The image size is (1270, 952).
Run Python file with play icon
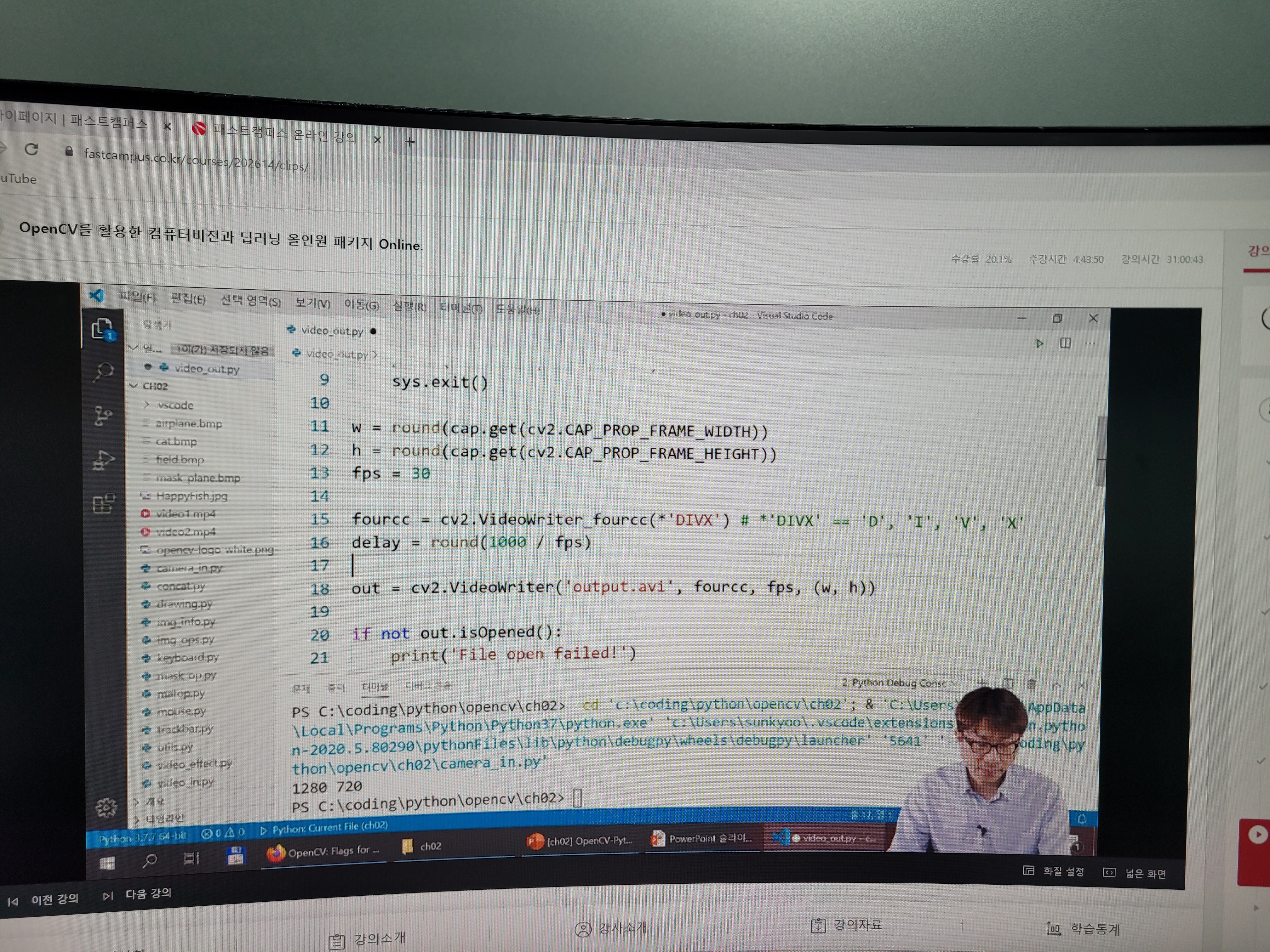pyautogui.click(x=1039, y=343)
